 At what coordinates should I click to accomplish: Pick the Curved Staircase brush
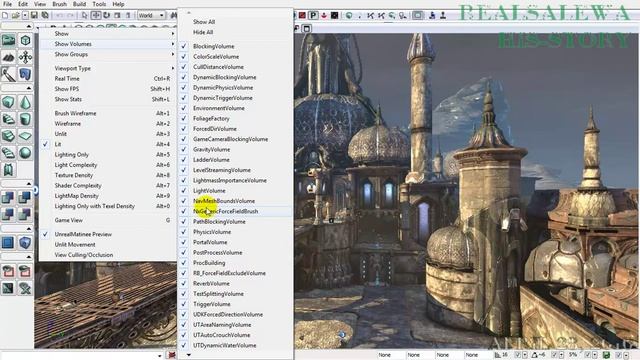pyautogui.click(x=8, y=119)
